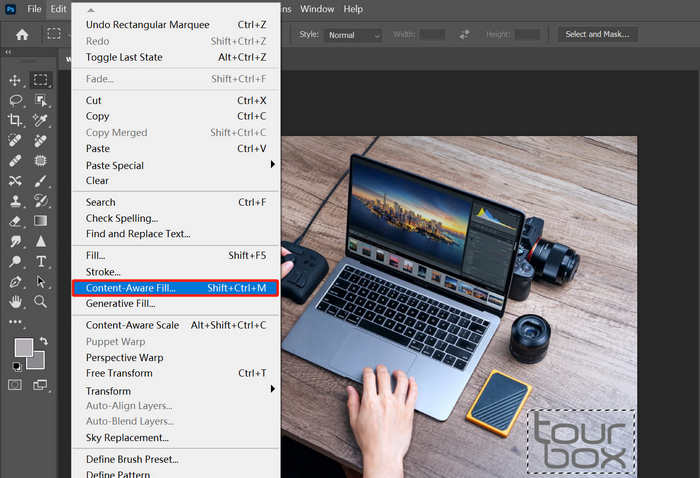Choose Fill... menu item
The width and height of the screenshot is (700, 478).
pos(176,255)
